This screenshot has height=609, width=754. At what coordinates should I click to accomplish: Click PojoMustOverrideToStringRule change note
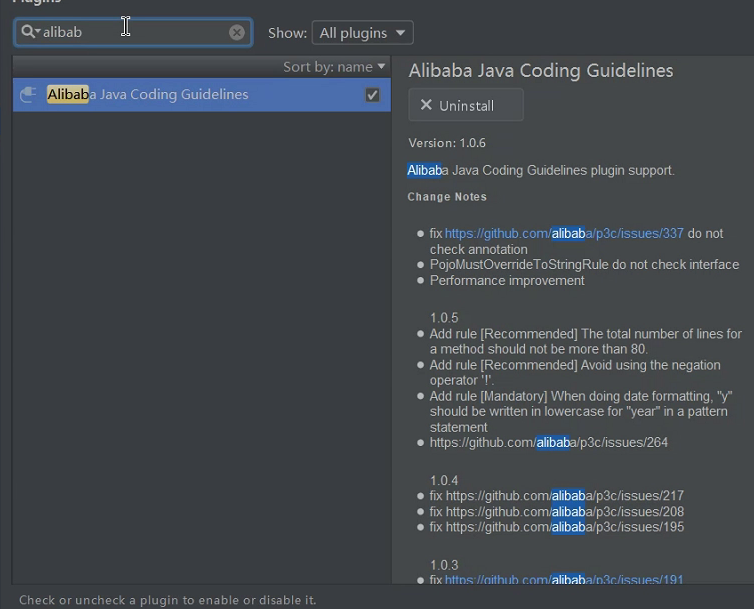[584, 265]
